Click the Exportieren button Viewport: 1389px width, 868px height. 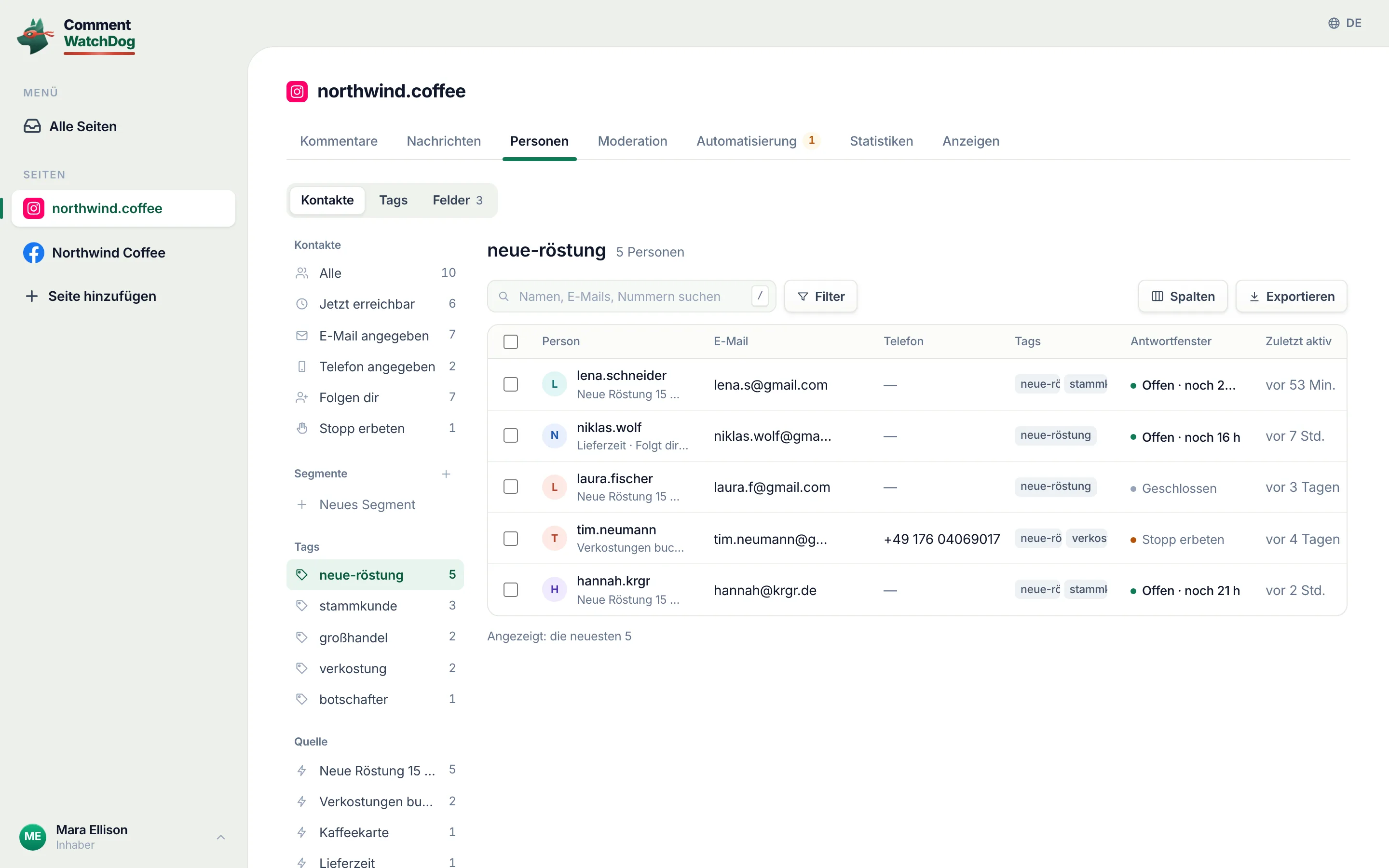tap(1292, 296)
